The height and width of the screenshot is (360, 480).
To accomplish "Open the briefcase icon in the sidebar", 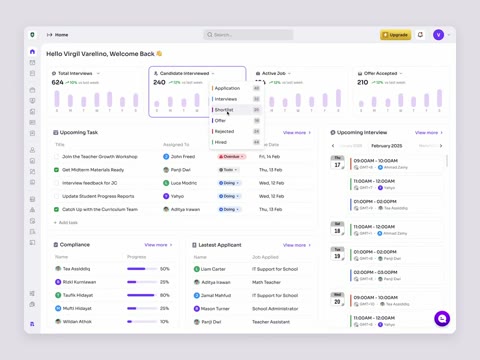I will (32, 90).
